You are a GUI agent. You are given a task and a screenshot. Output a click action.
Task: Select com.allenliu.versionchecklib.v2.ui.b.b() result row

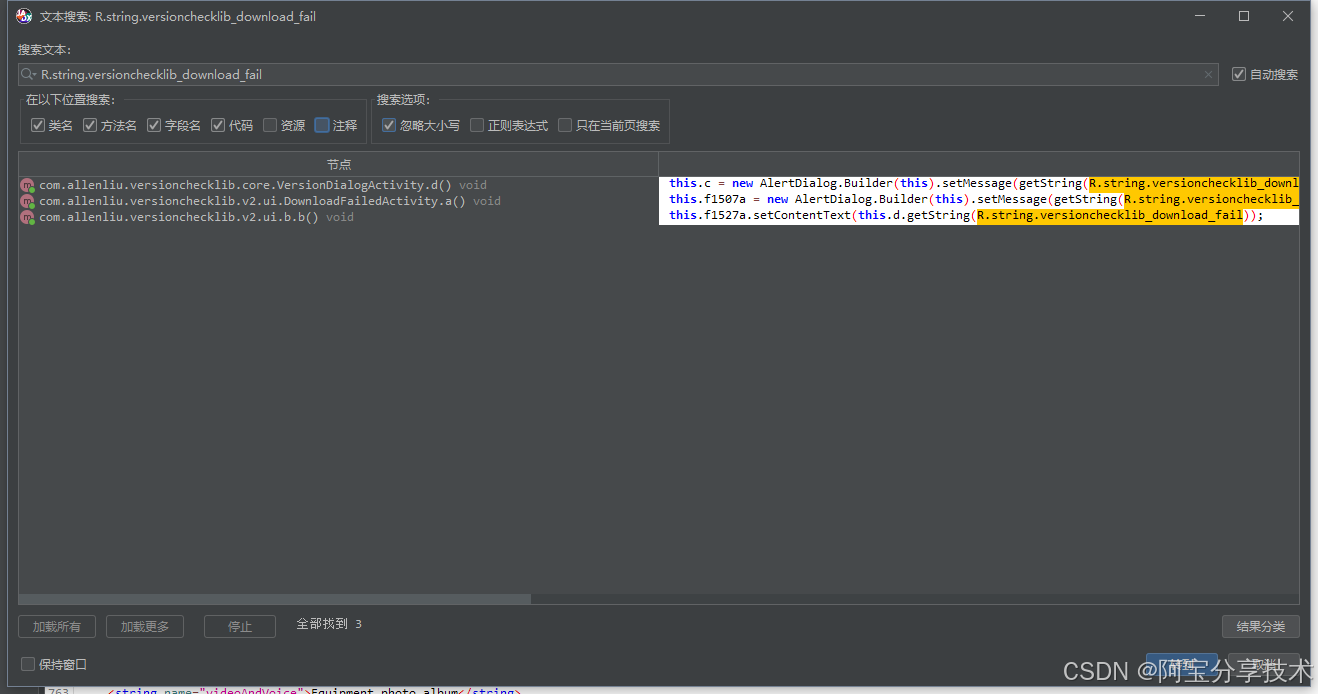tap(339, 217)
